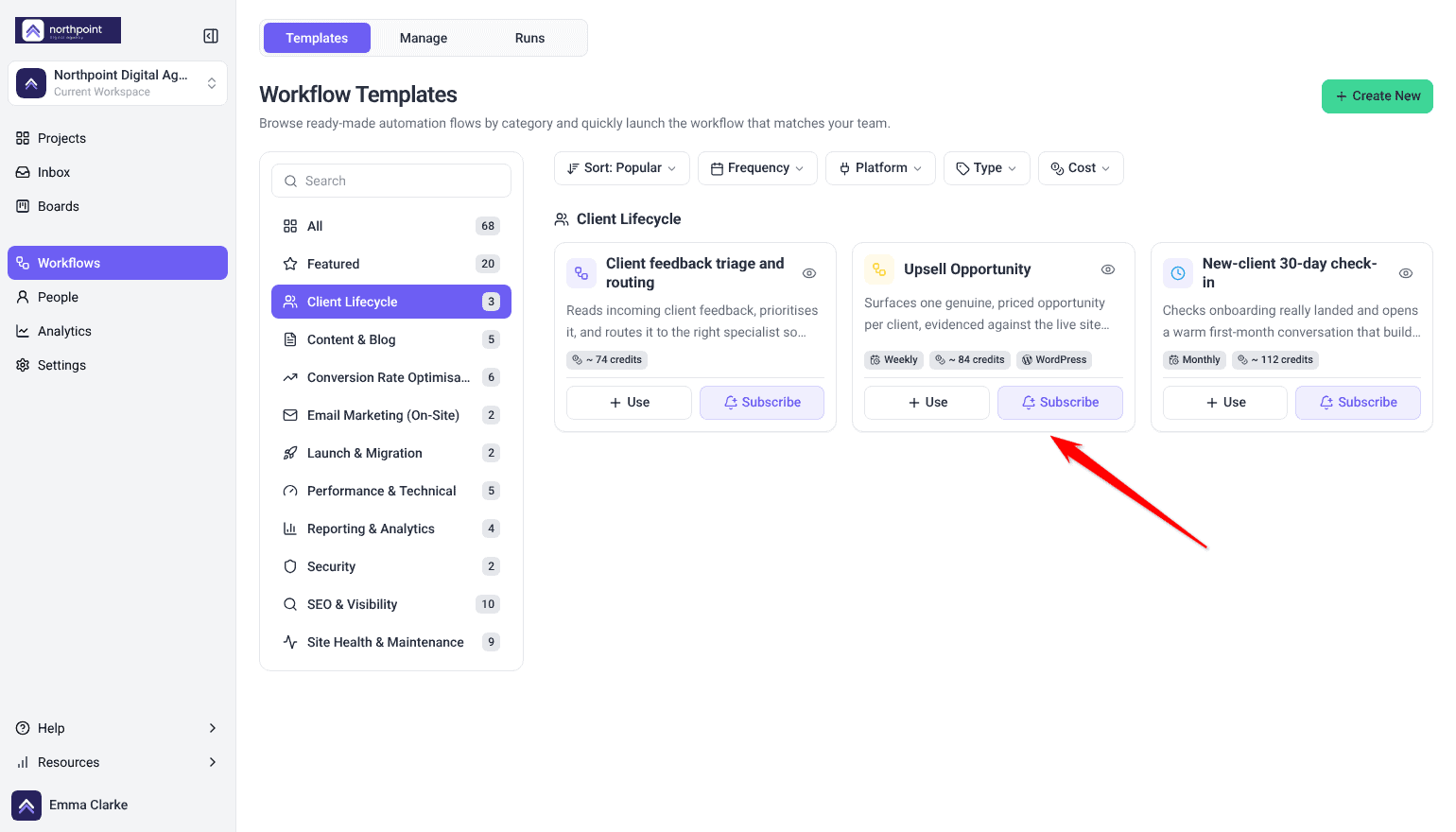Click the New-client 30-day check-in clock icon
1456x832 pixels.
tap(1178, 273)
